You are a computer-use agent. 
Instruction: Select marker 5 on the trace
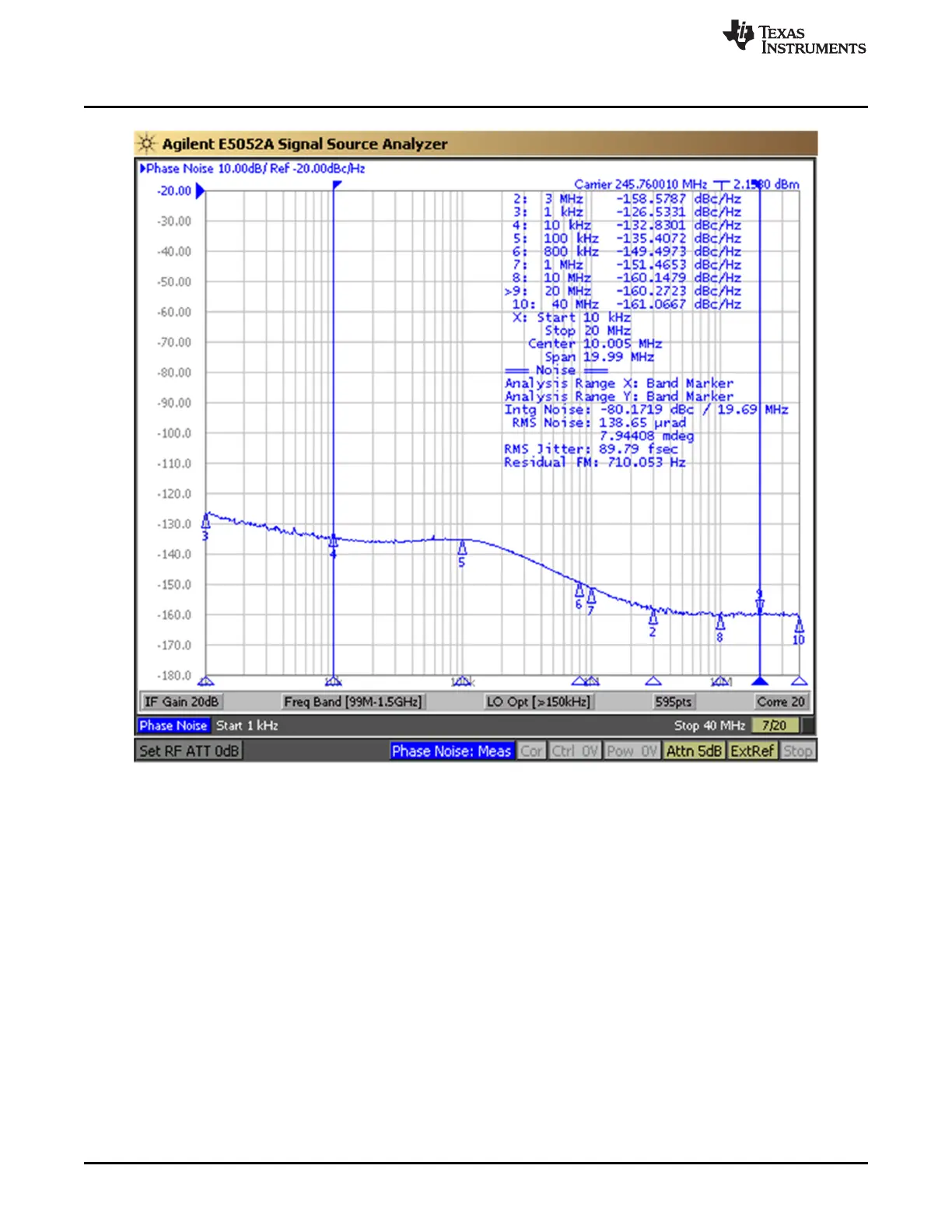tap(462, 551)
